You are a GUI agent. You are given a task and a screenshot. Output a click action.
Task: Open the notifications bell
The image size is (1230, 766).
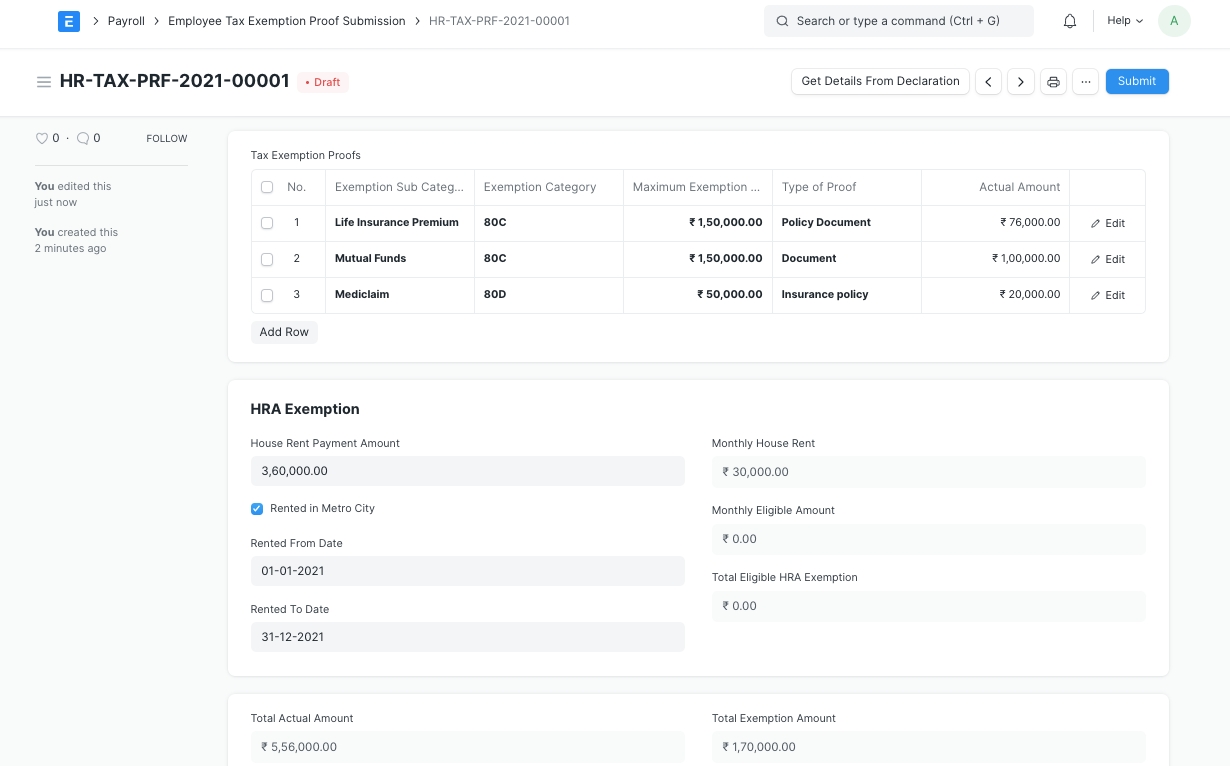click(x=1070, y=21)
